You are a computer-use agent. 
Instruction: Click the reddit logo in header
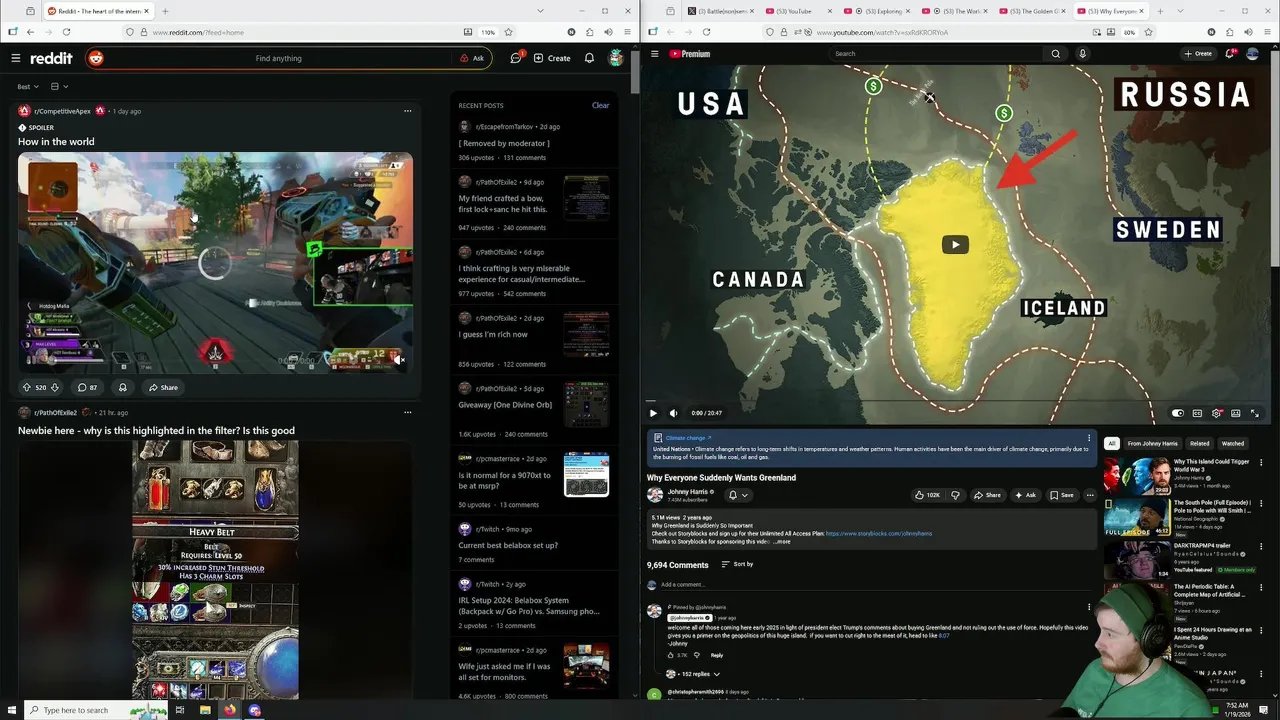click(x=52, y=58)
